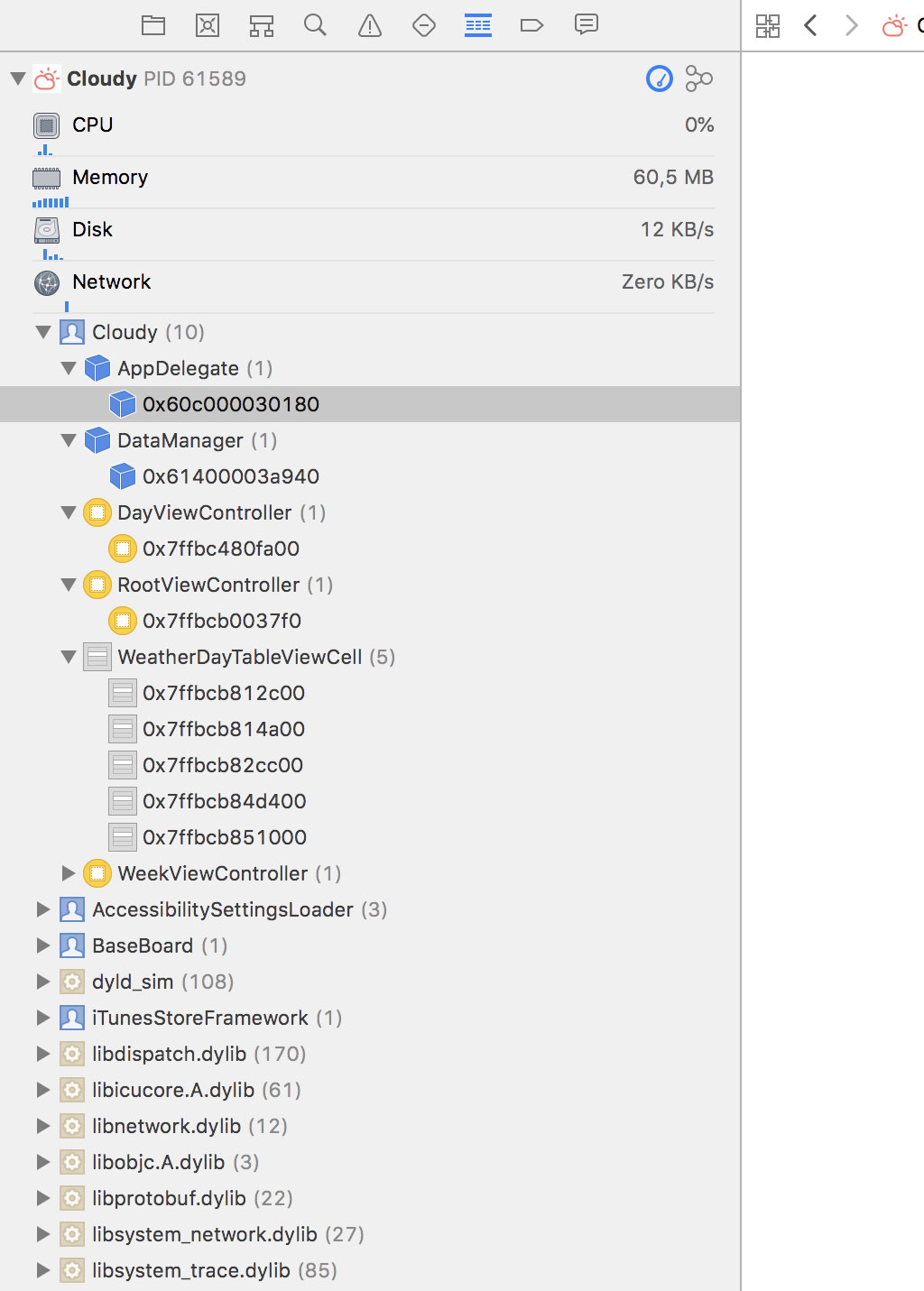The width and height of the screenshot is (924, 1291).
Task: Open the Report navigator
Action: 587,25
